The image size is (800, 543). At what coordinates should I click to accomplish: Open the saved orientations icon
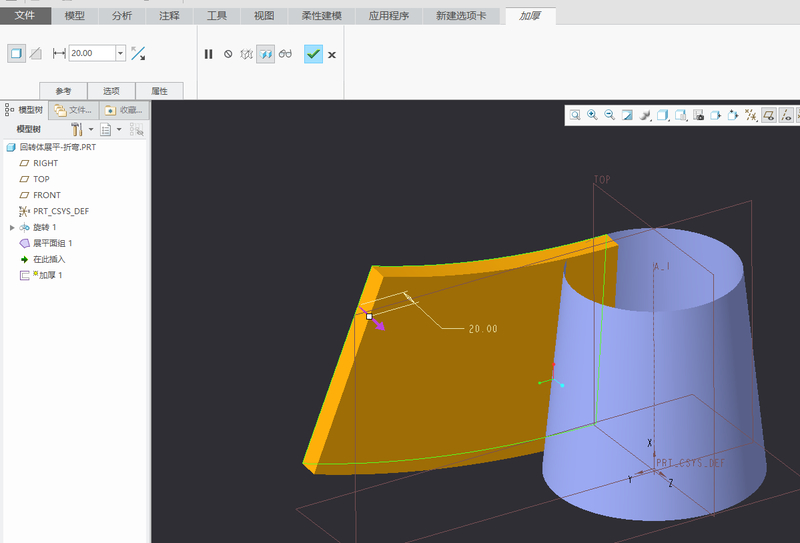coord(681,115)
